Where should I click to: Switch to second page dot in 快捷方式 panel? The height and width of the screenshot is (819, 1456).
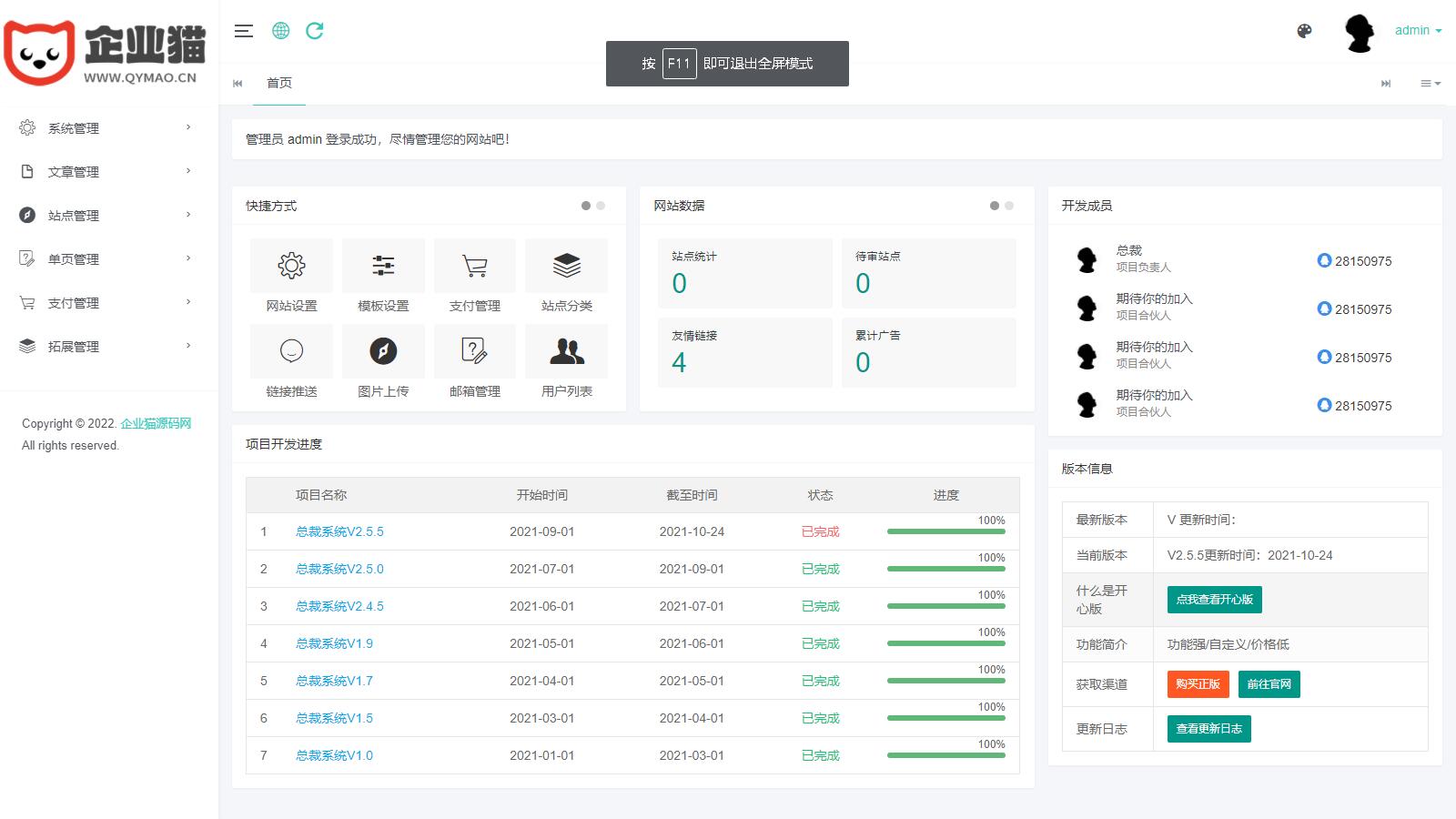pyautogui.click(x=601, y=206)
